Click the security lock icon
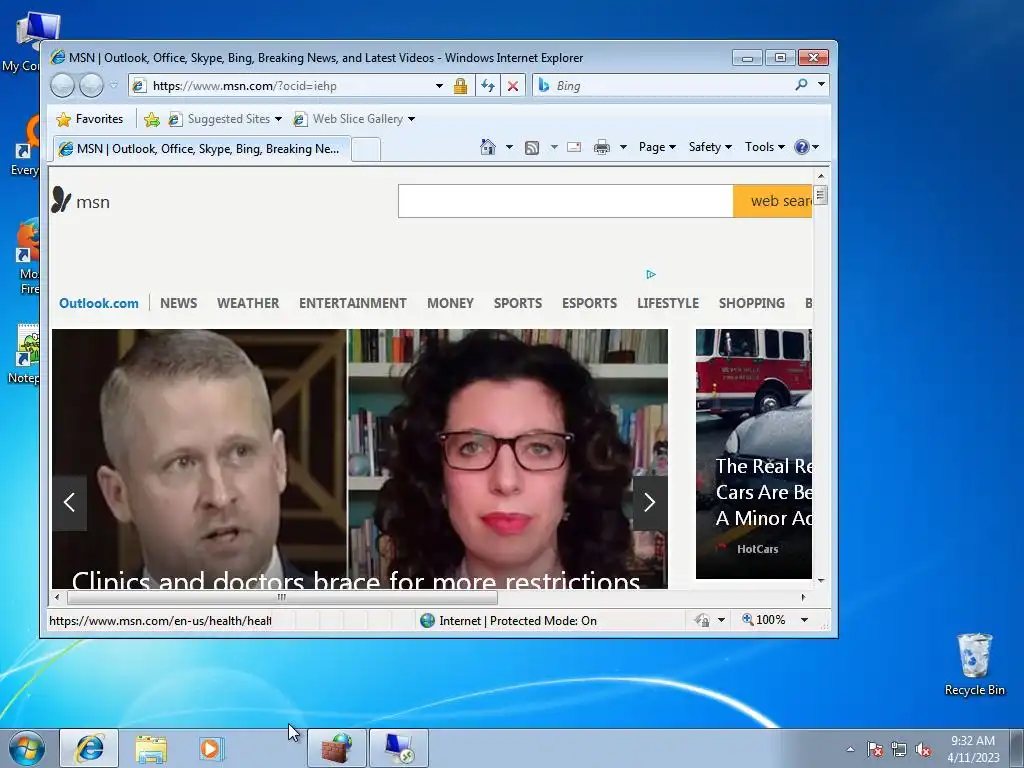The image size is (1024, 768). pos(460,86)
